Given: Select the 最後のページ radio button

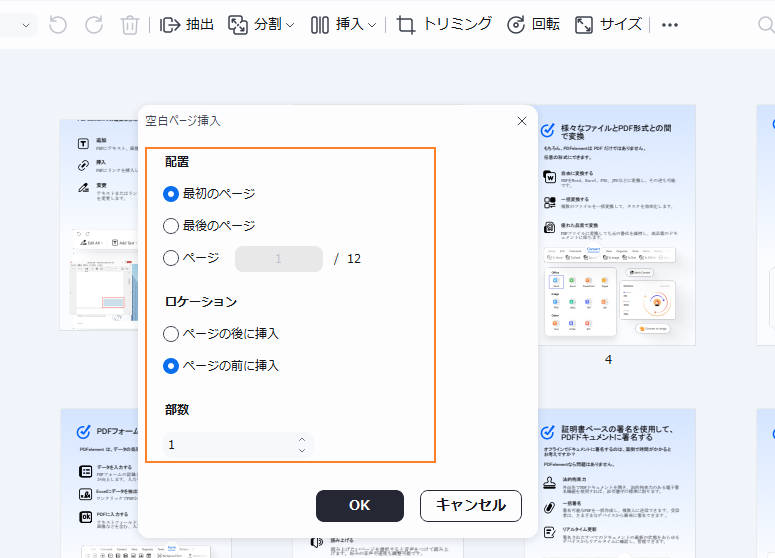Looking at the screenshot, I should point(171,226).
